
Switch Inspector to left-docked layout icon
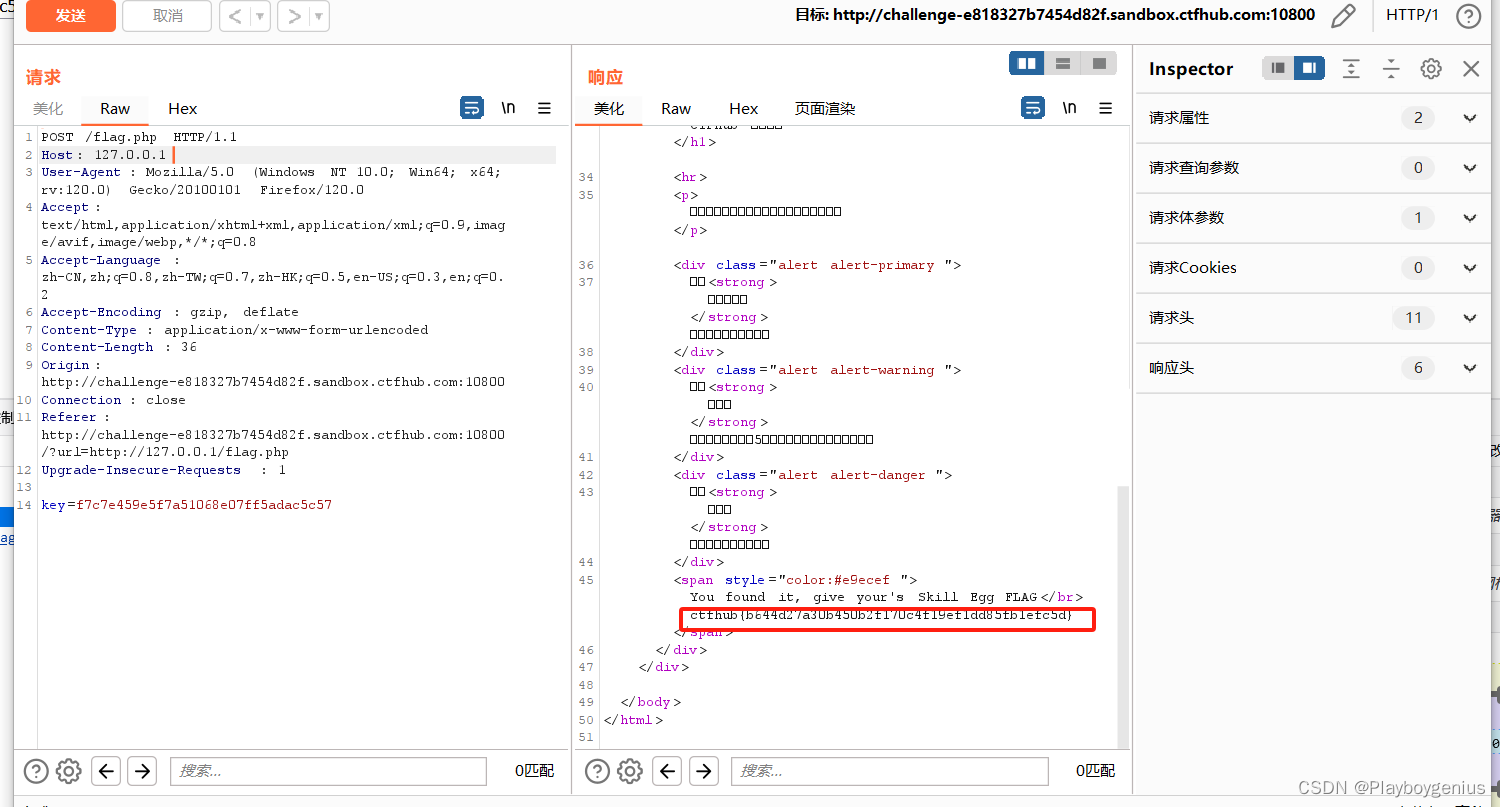[1278, 68]
